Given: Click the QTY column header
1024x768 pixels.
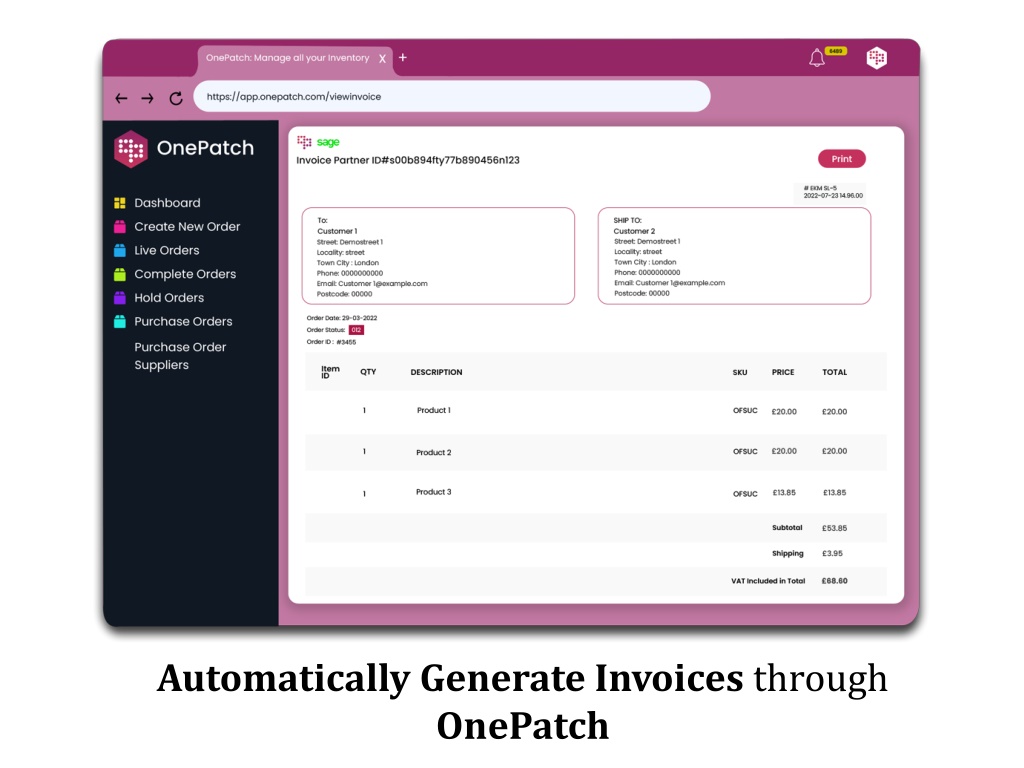Looking at the screenshot, I should [x=368, y=372].
